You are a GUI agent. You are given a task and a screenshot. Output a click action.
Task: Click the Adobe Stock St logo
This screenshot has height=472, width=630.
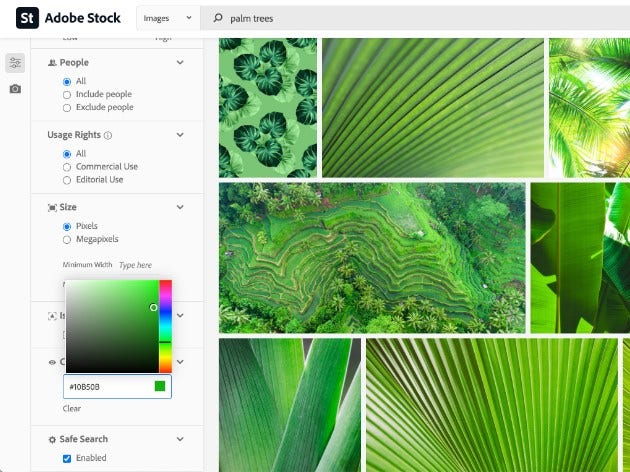coord(27,18)
